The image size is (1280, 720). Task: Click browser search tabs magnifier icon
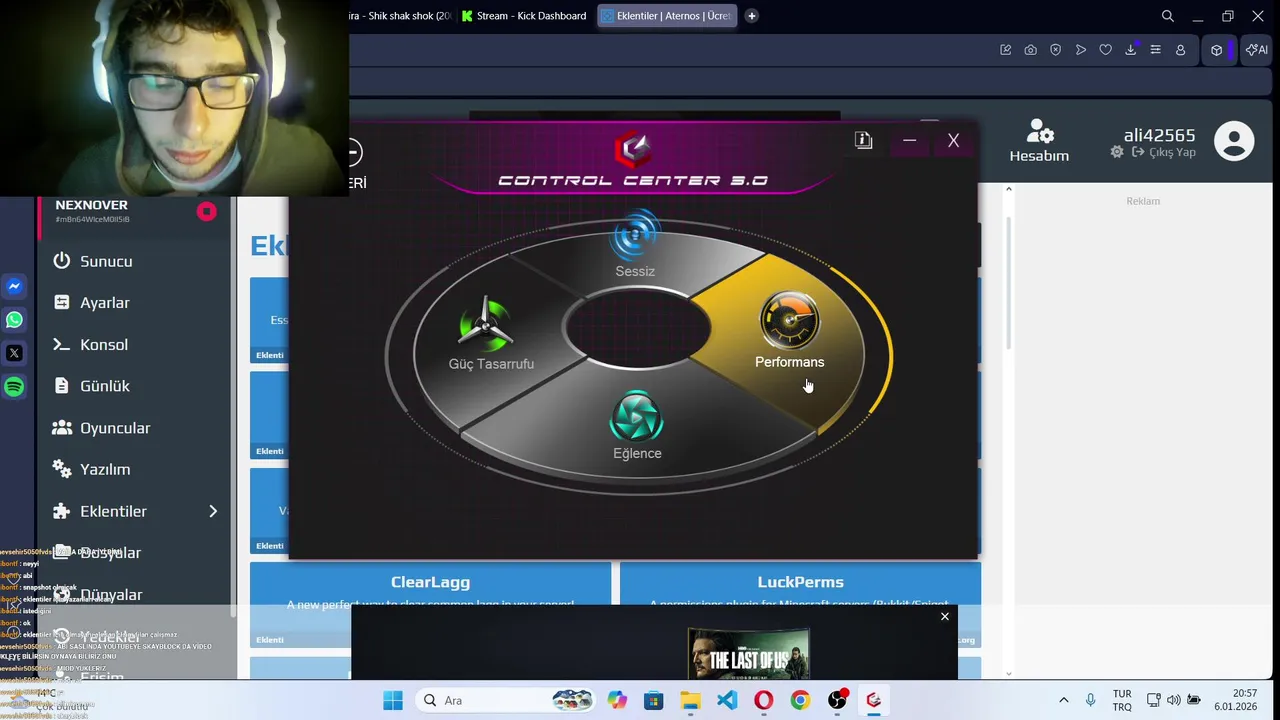(1168, 16)
